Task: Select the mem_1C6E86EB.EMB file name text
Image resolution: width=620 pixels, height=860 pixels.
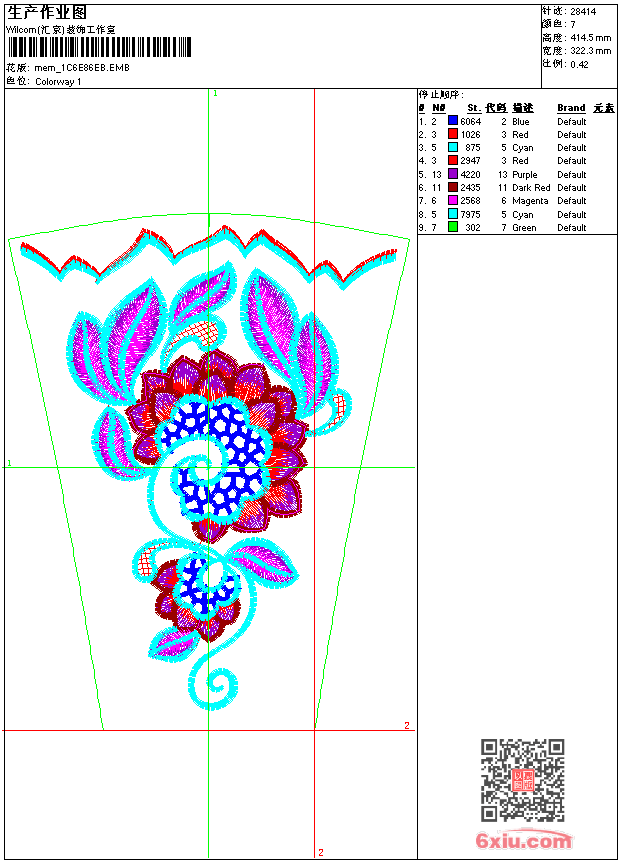Action: coord(82,67)
